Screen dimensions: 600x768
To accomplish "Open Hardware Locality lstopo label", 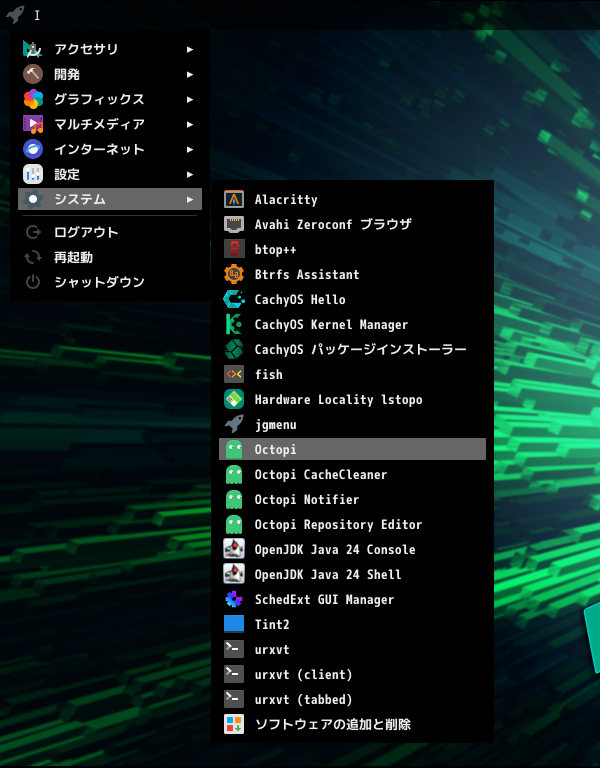I will click(x=338, y=399).
